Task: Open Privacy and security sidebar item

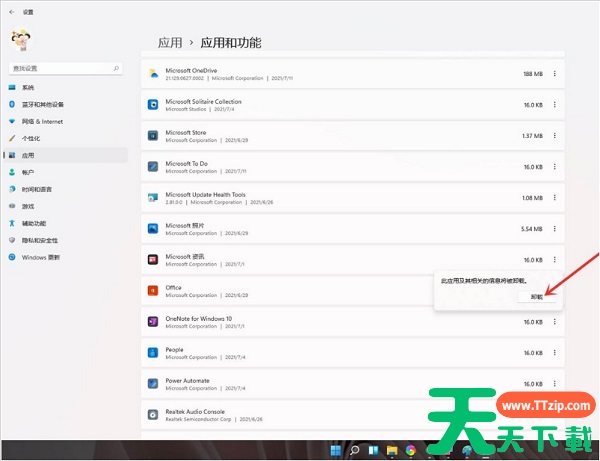Action: [x=65, y=240]
